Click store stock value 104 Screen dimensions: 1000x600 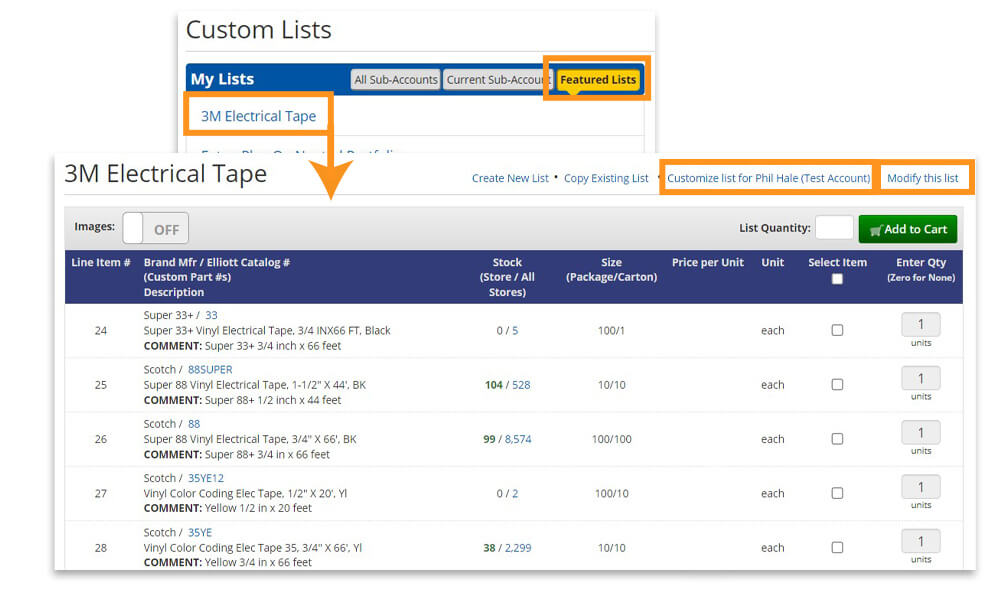494,384
